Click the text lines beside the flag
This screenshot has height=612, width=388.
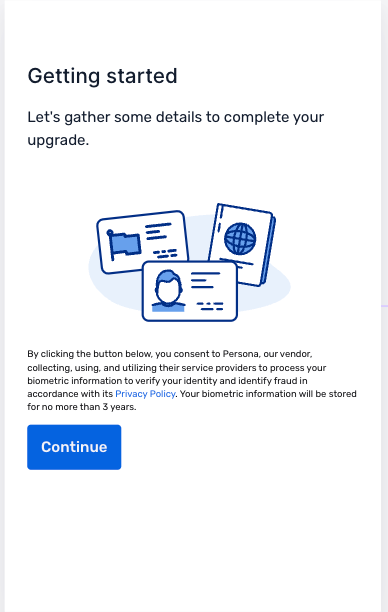point(158,231)
